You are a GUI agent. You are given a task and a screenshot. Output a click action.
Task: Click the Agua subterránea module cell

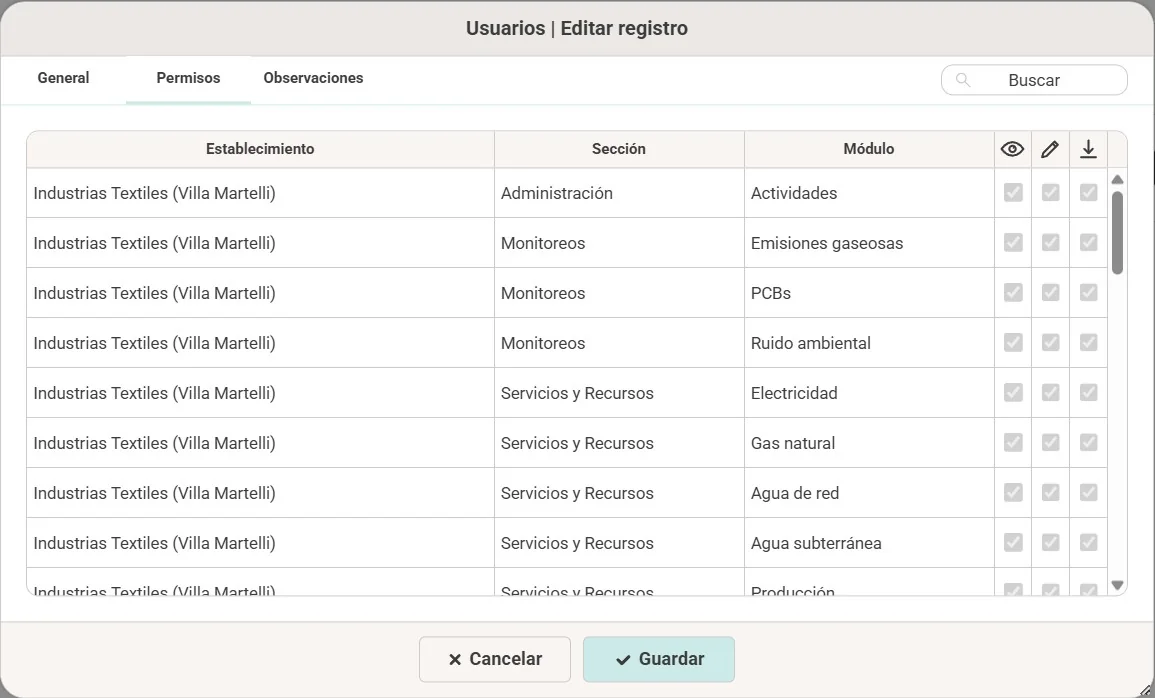pyautogui.click(x=869, y=543)
